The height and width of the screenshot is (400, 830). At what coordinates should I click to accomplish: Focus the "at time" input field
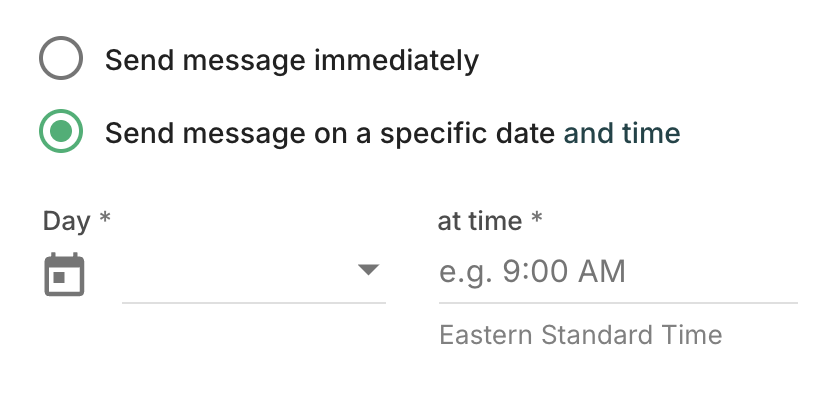[x=617, y=272]
